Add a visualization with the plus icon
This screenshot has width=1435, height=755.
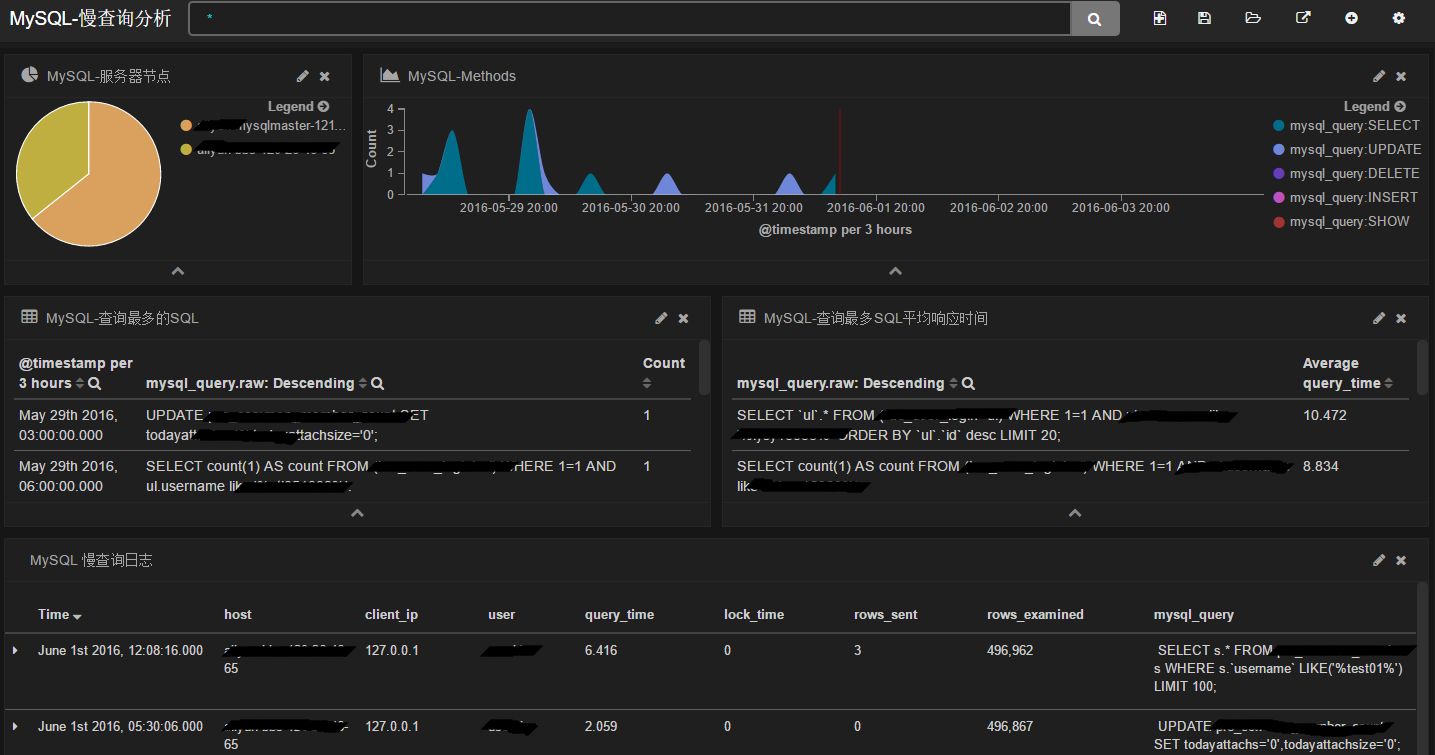[1351, 18]
